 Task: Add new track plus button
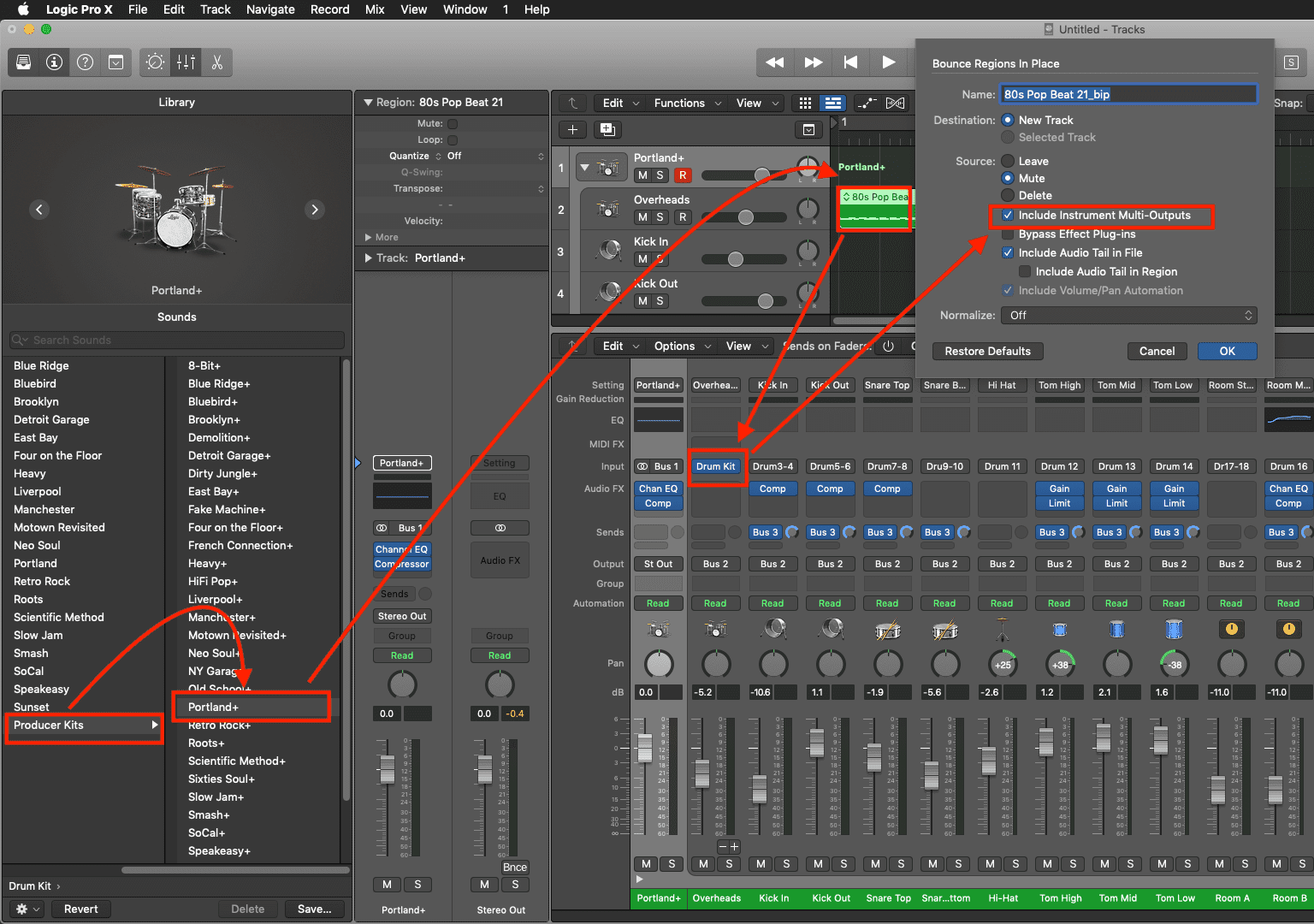click(573, 130)
